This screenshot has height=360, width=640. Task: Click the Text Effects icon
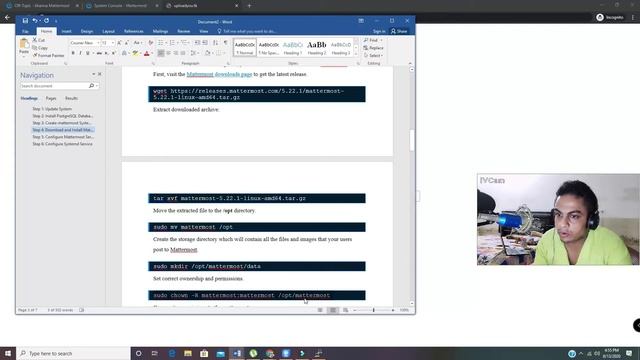(x=124, y=53)
